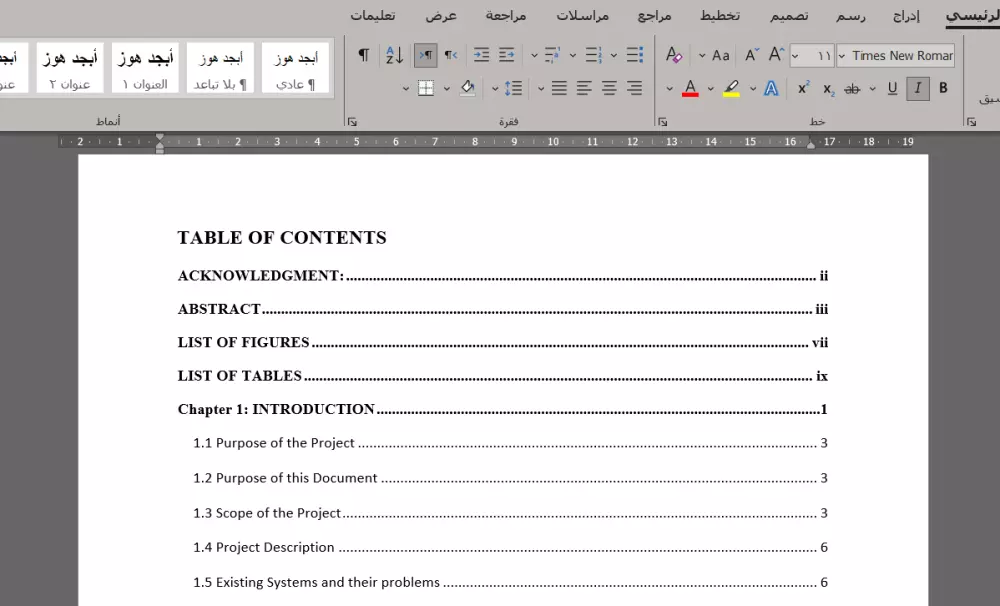Expand the Change Case arrow

[x=702, y=55]
